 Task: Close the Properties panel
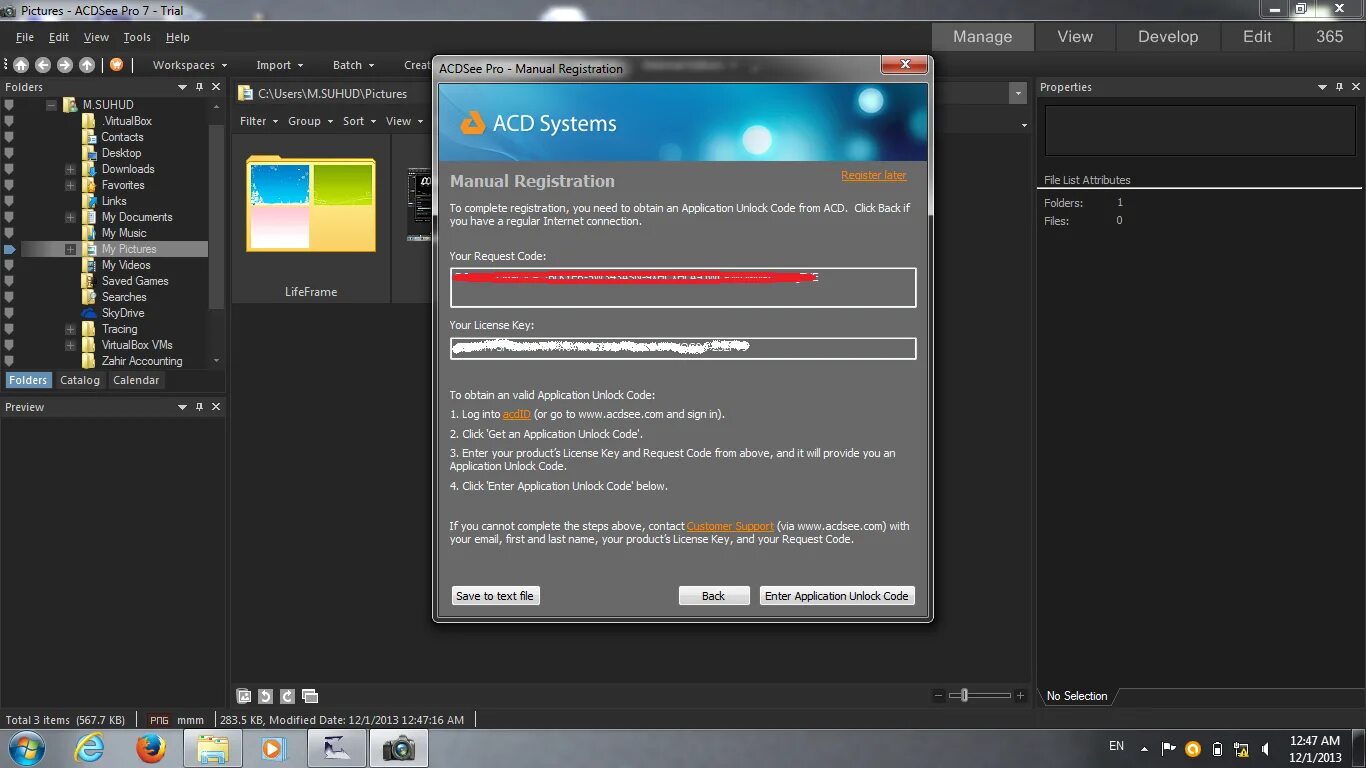tap(1356, 87)
